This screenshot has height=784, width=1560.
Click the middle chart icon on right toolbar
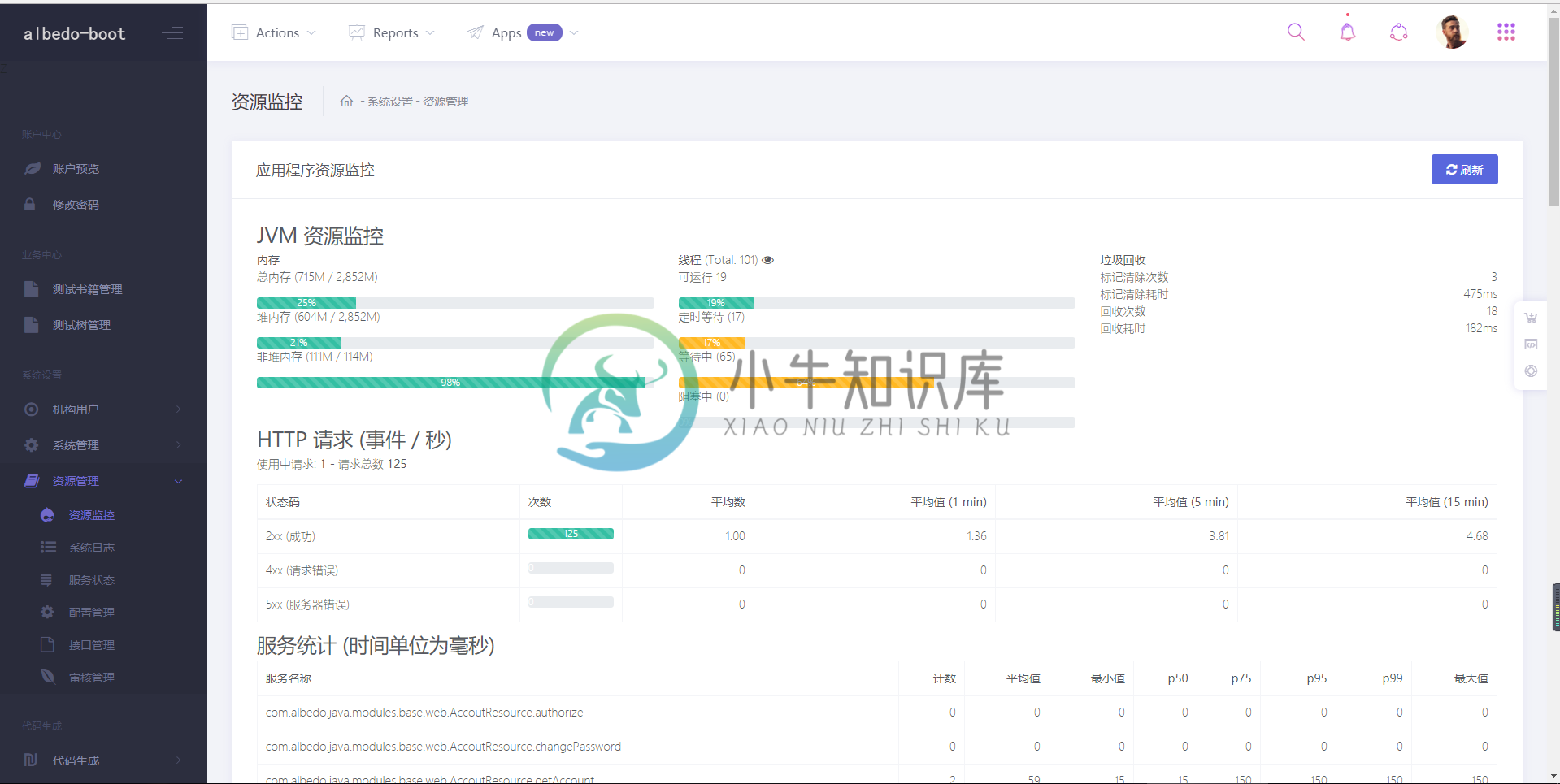click(x=1531, y=344)
